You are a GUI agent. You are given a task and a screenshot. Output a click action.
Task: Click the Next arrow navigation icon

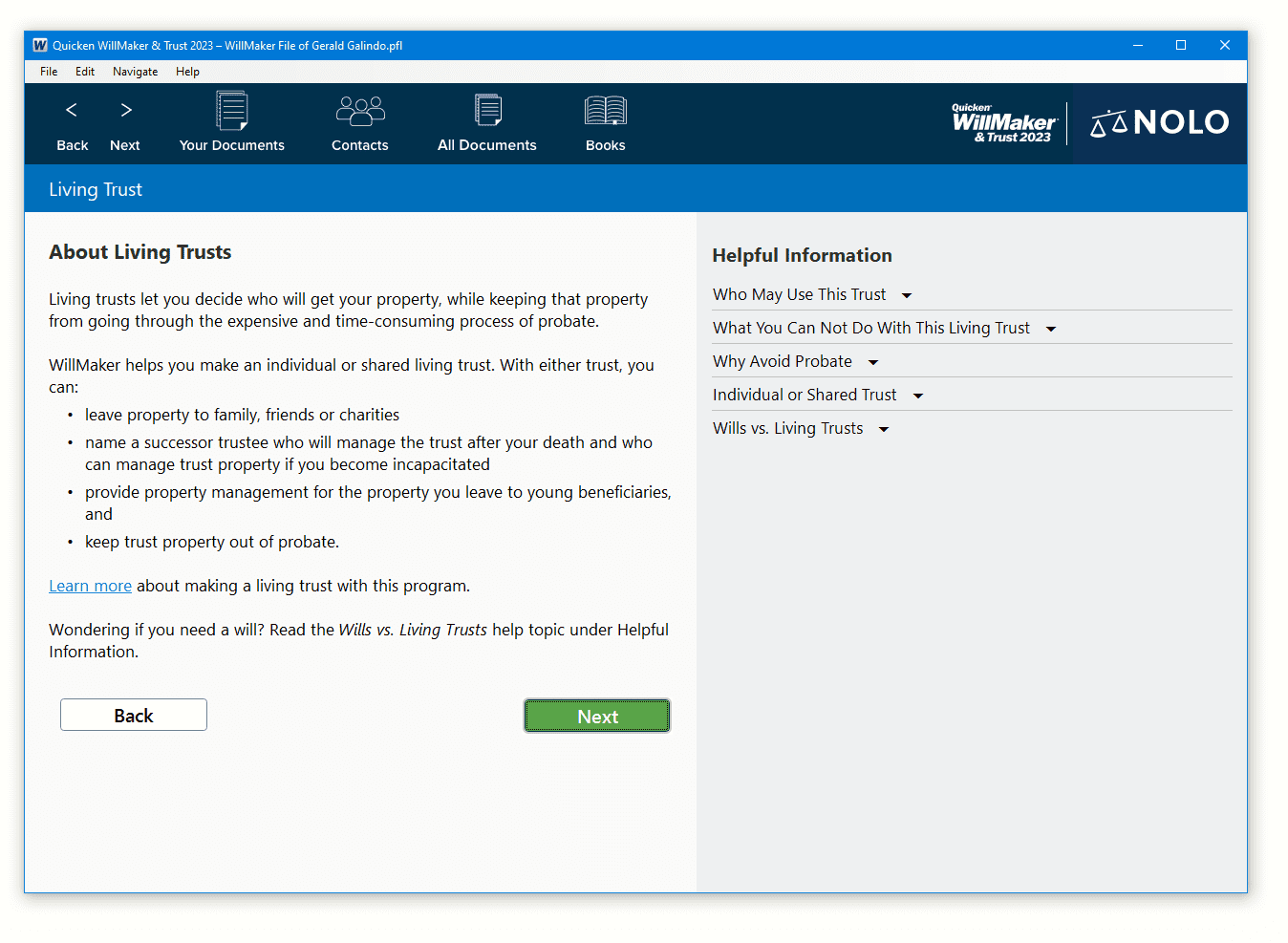coord(125,110)
